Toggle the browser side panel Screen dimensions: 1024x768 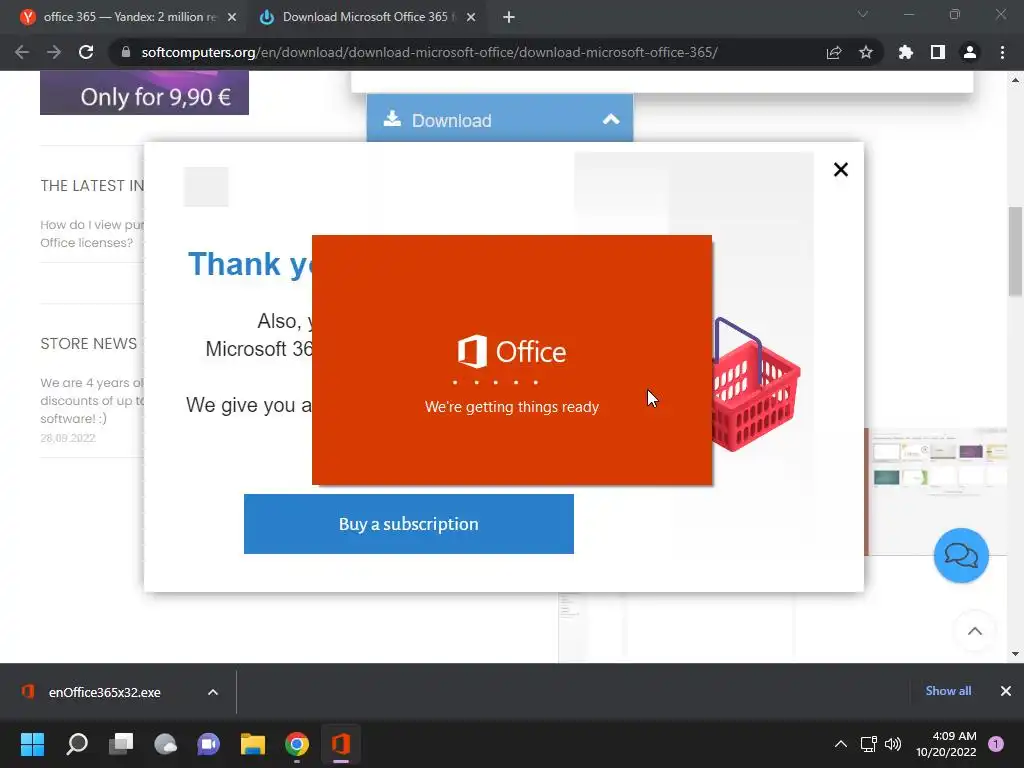click(938, 52)
